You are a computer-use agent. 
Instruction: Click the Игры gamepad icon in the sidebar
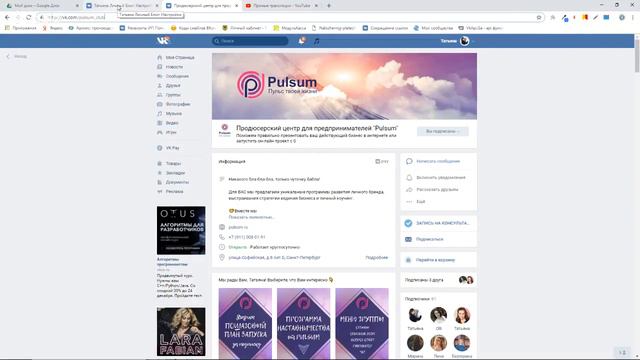(160, 133)
